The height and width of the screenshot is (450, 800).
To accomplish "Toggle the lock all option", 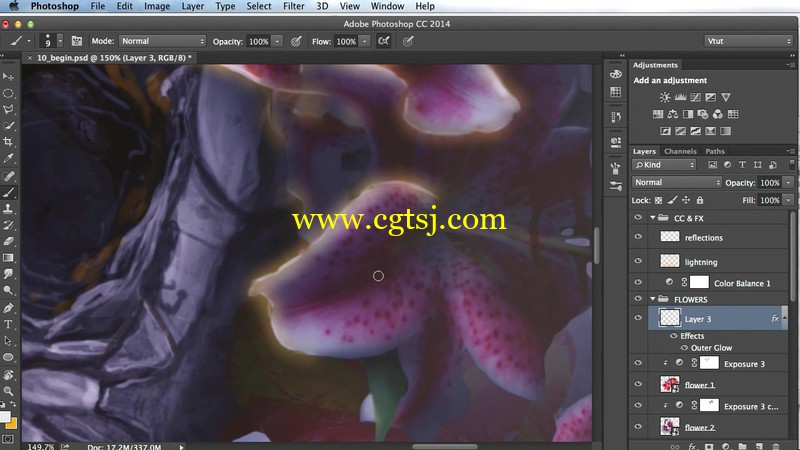I will coord(700,201).
